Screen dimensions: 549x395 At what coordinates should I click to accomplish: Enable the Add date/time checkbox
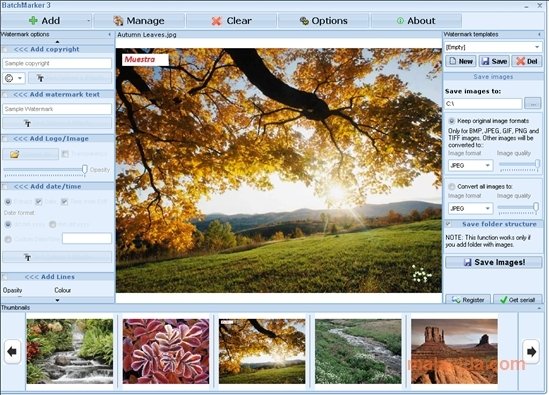pos(5,187)
